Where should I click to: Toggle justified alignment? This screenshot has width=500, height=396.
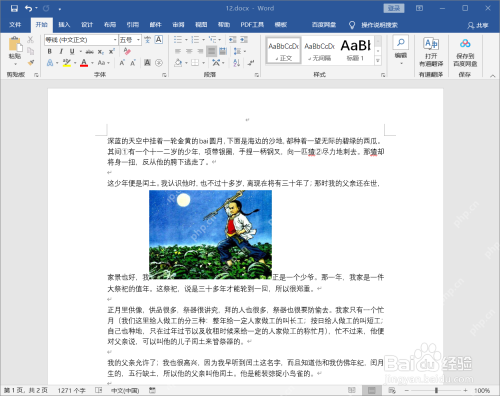click(211, 51)
